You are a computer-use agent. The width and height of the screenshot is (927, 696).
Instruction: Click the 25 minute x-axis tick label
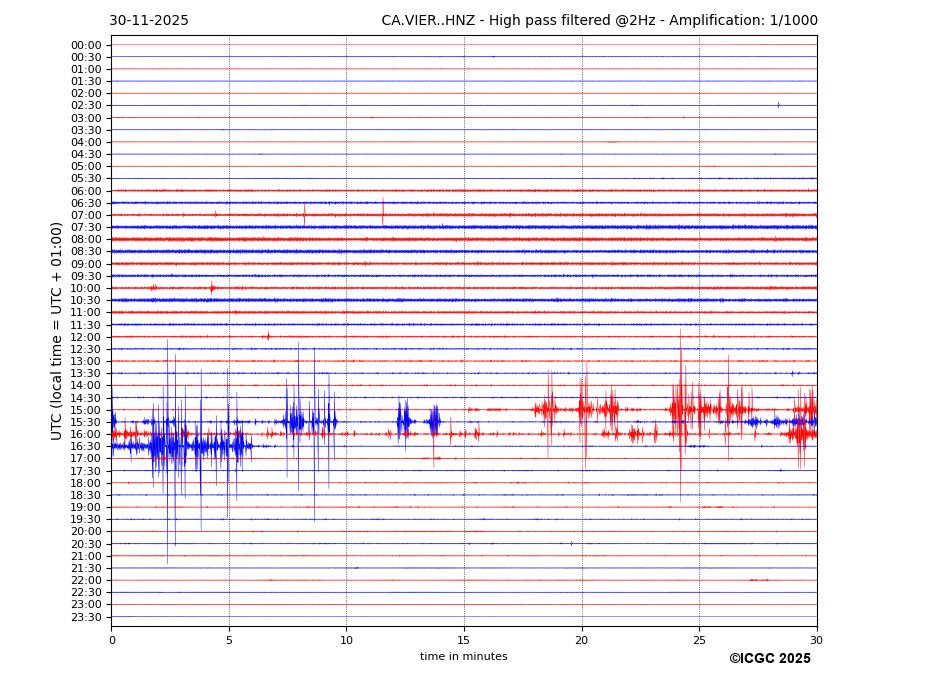[x=699, y=640]
